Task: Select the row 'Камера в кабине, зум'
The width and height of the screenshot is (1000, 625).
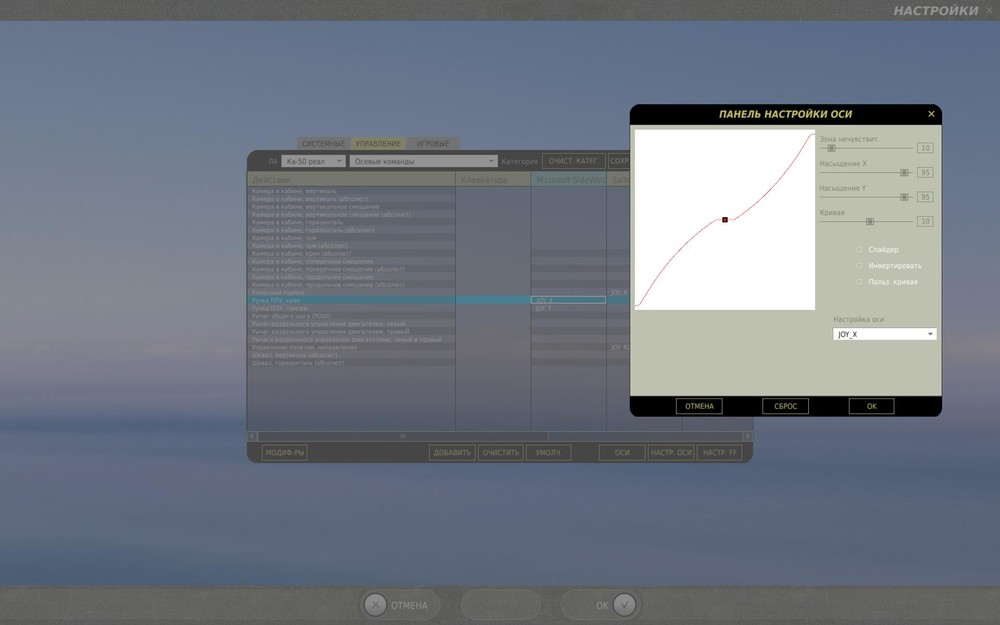Action: [351, 238]
